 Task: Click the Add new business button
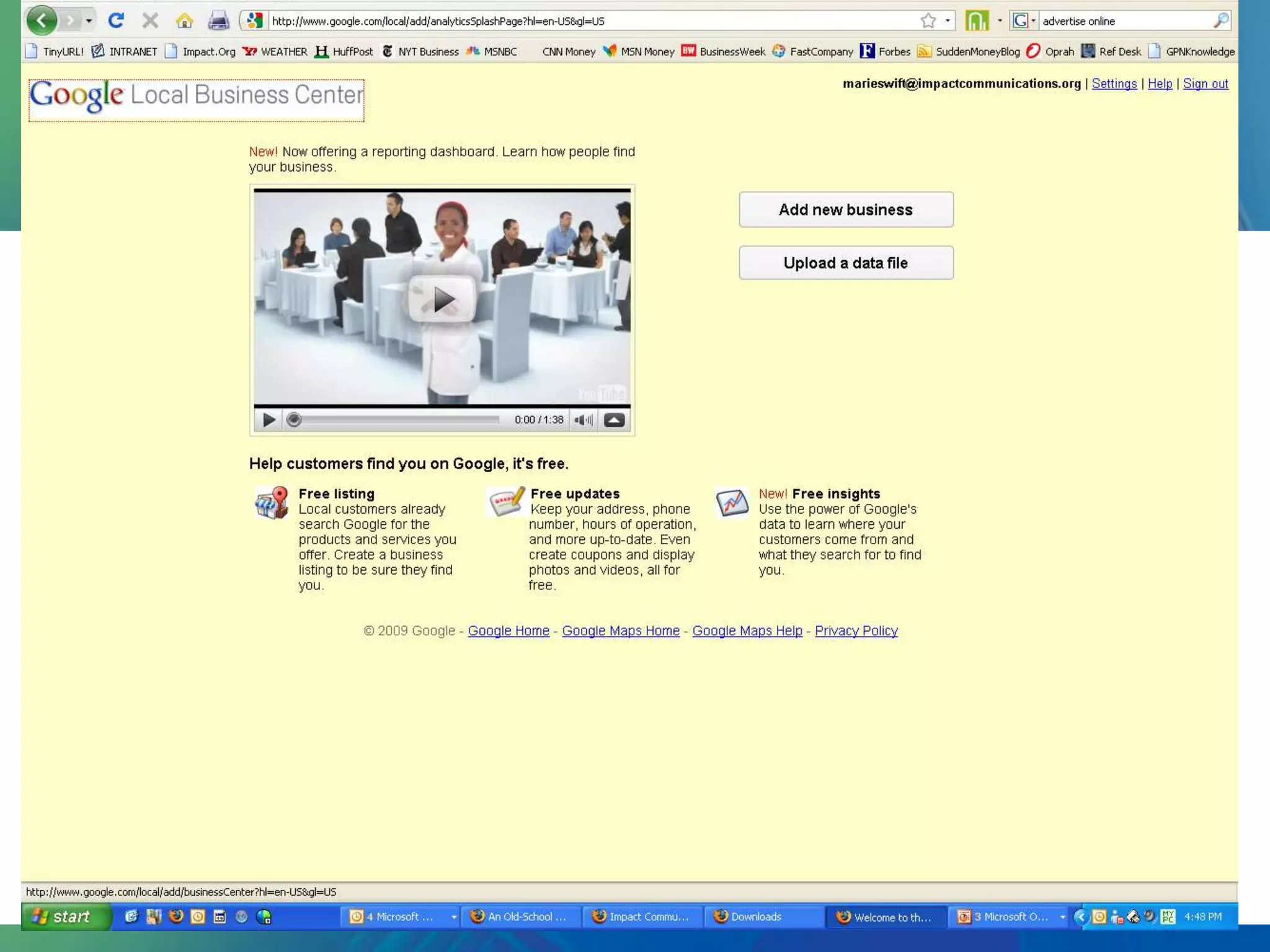pos(846,209)
